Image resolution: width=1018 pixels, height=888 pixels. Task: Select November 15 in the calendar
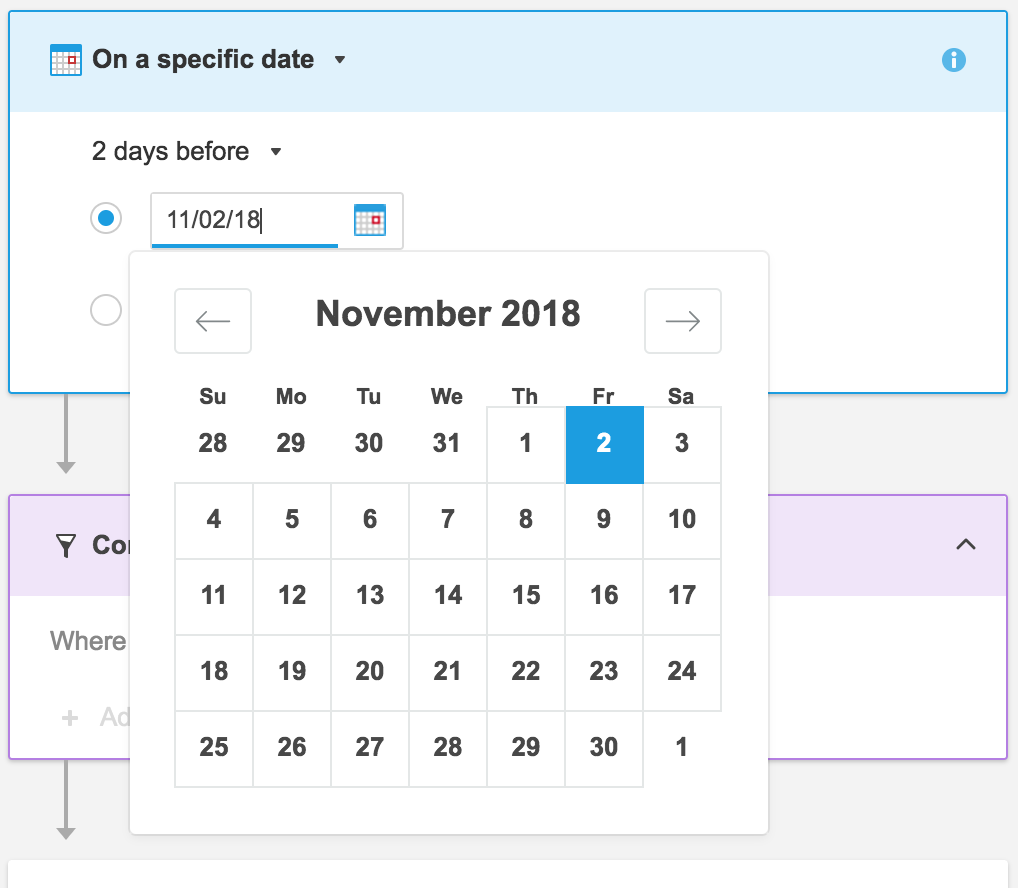(x=526, y=596)
